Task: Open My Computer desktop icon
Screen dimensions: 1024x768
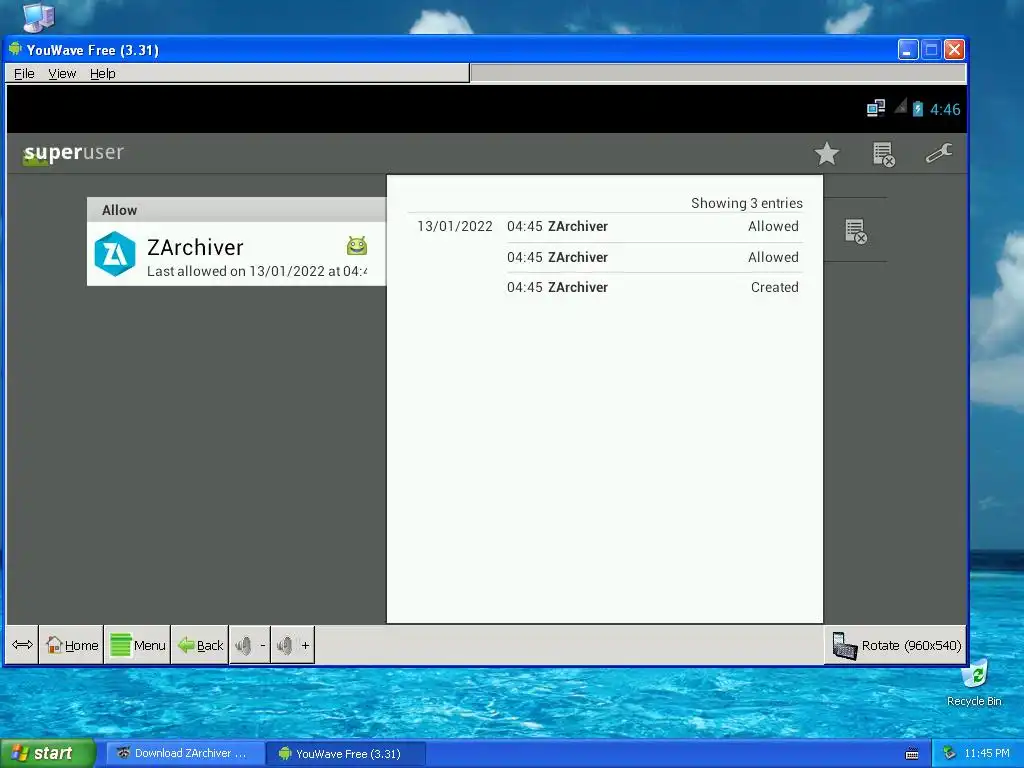Action: click(x=39, y=17)
